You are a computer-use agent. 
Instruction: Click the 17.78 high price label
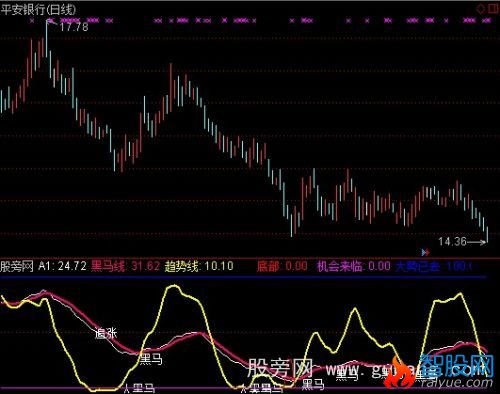[x=74, y=27]
